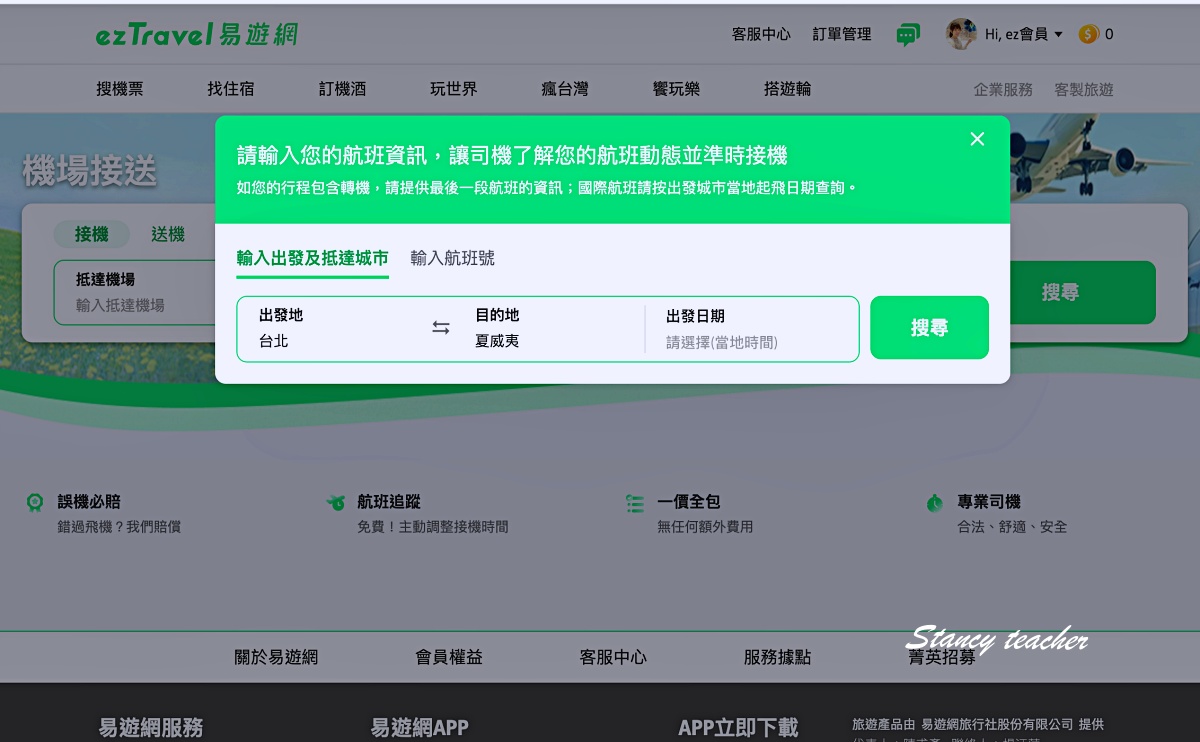Select the 專業司機 icon
The height and width of the screenshot is (742, 1200).
click(x=935, y=502)
